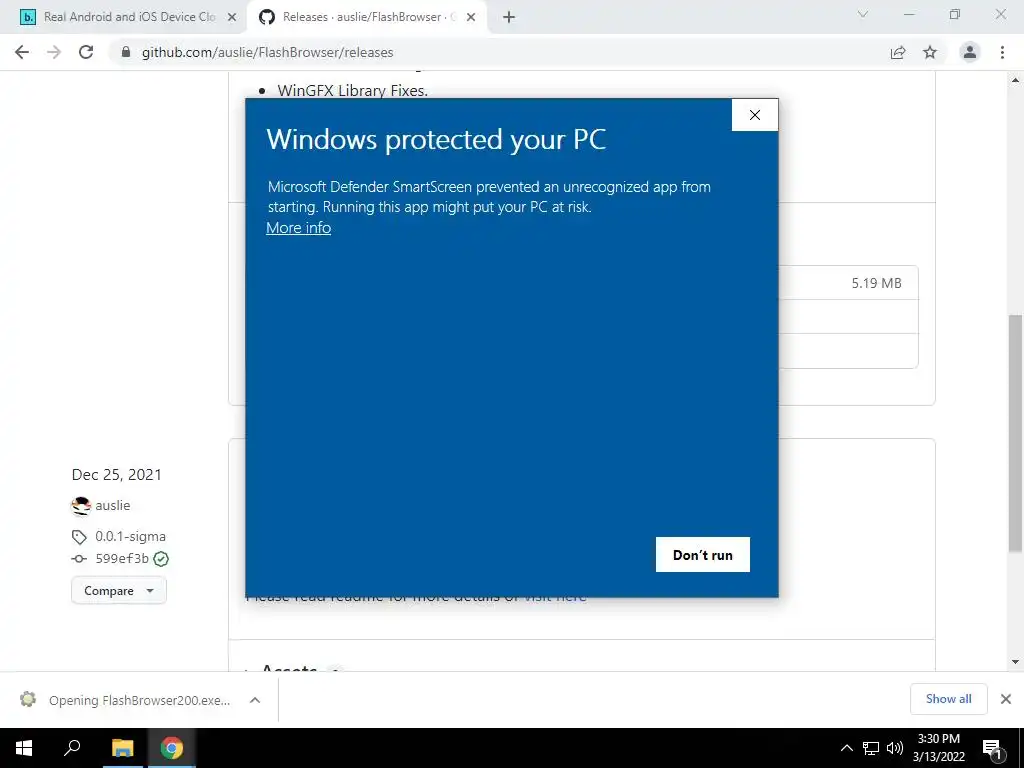Bookmark this page with the star
The height and width of the screenshot is (768, 1024).
point(930,52)
